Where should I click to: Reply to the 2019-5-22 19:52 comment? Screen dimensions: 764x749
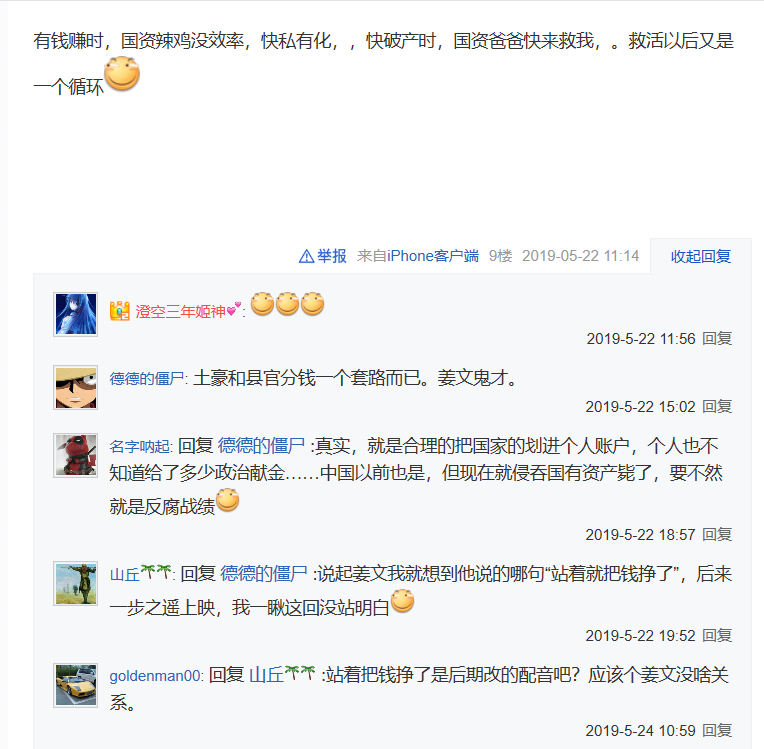(717, 635)
